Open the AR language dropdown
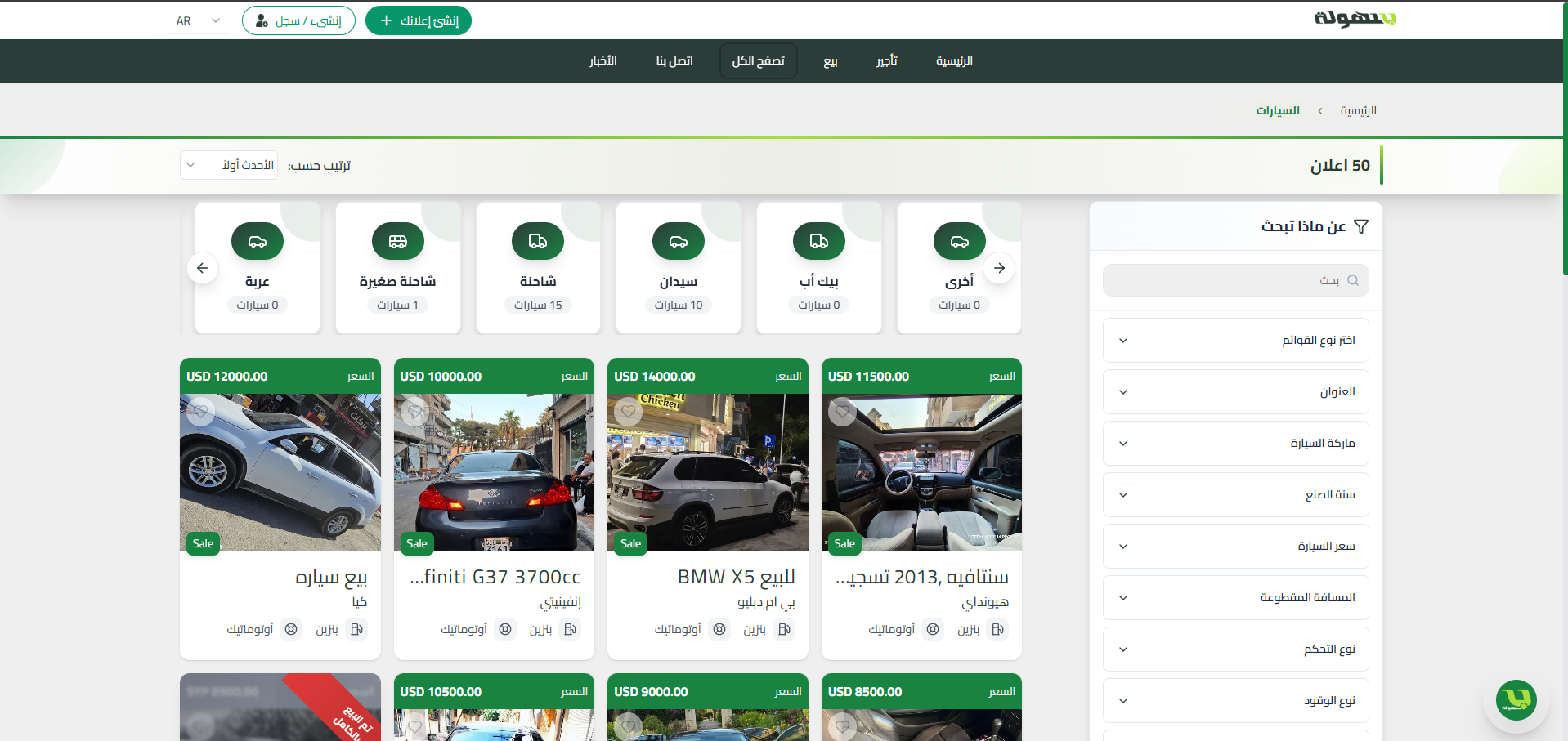The image size is (1568, 741). pyautogui.click(x=197, y=20)
